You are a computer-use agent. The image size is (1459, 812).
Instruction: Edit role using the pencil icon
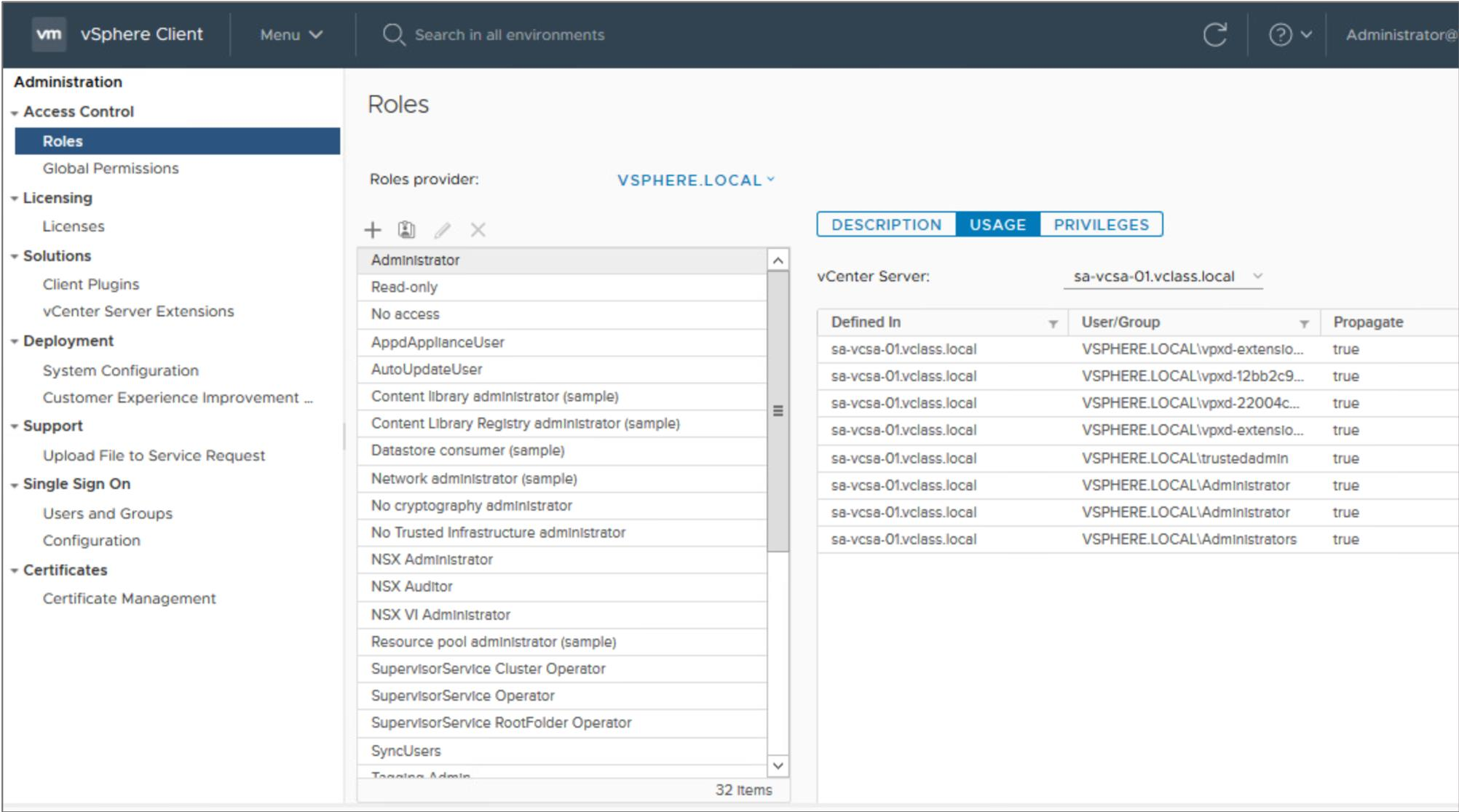tap(442, 230)
